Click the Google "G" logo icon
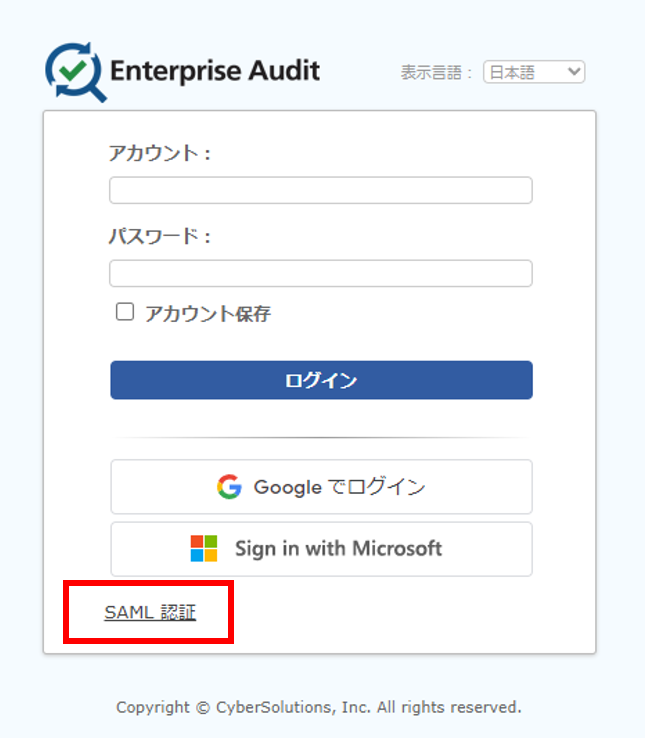The width and height of the screenshot is (645, 738). pos(229,487)
